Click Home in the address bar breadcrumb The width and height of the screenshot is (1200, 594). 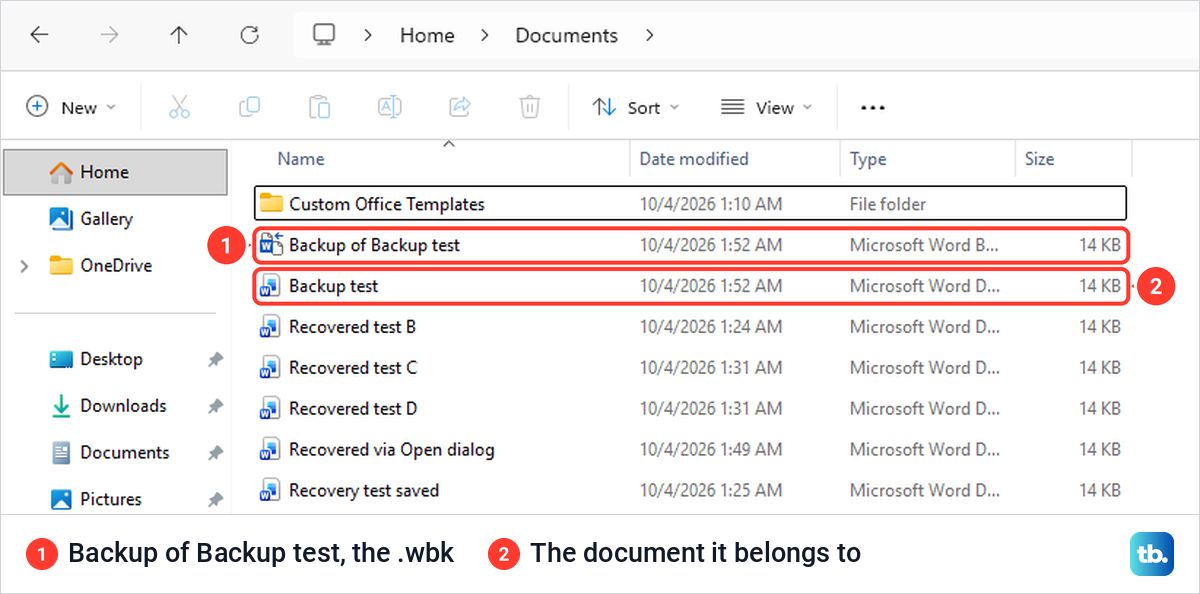click(427, 35)
